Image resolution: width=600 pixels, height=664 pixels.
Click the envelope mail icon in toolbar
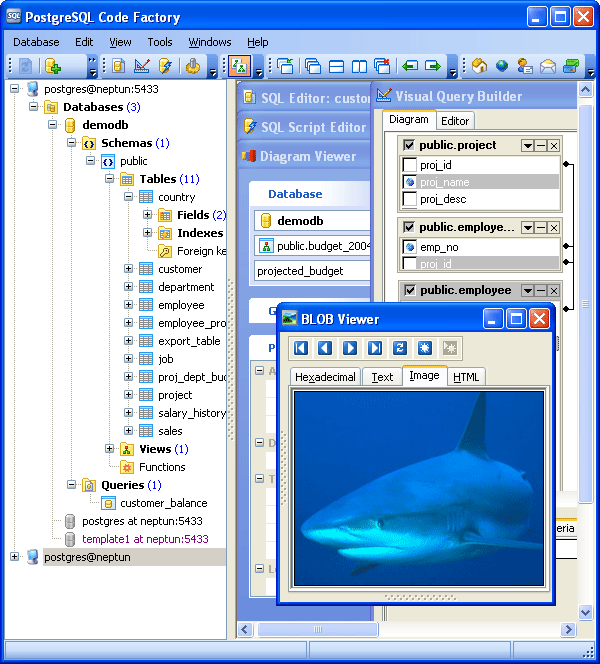(x=548, y=66)
